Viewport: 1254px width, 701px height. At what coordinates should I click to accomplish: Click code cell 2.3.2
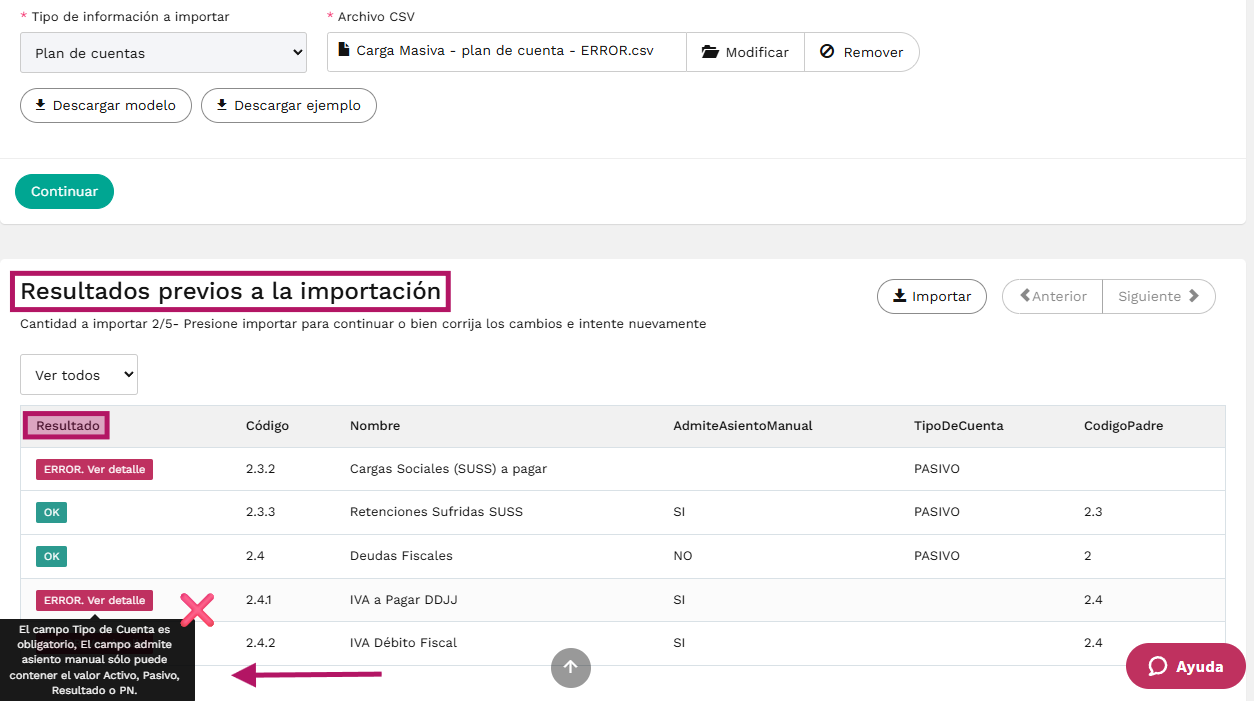coord(260,469)
